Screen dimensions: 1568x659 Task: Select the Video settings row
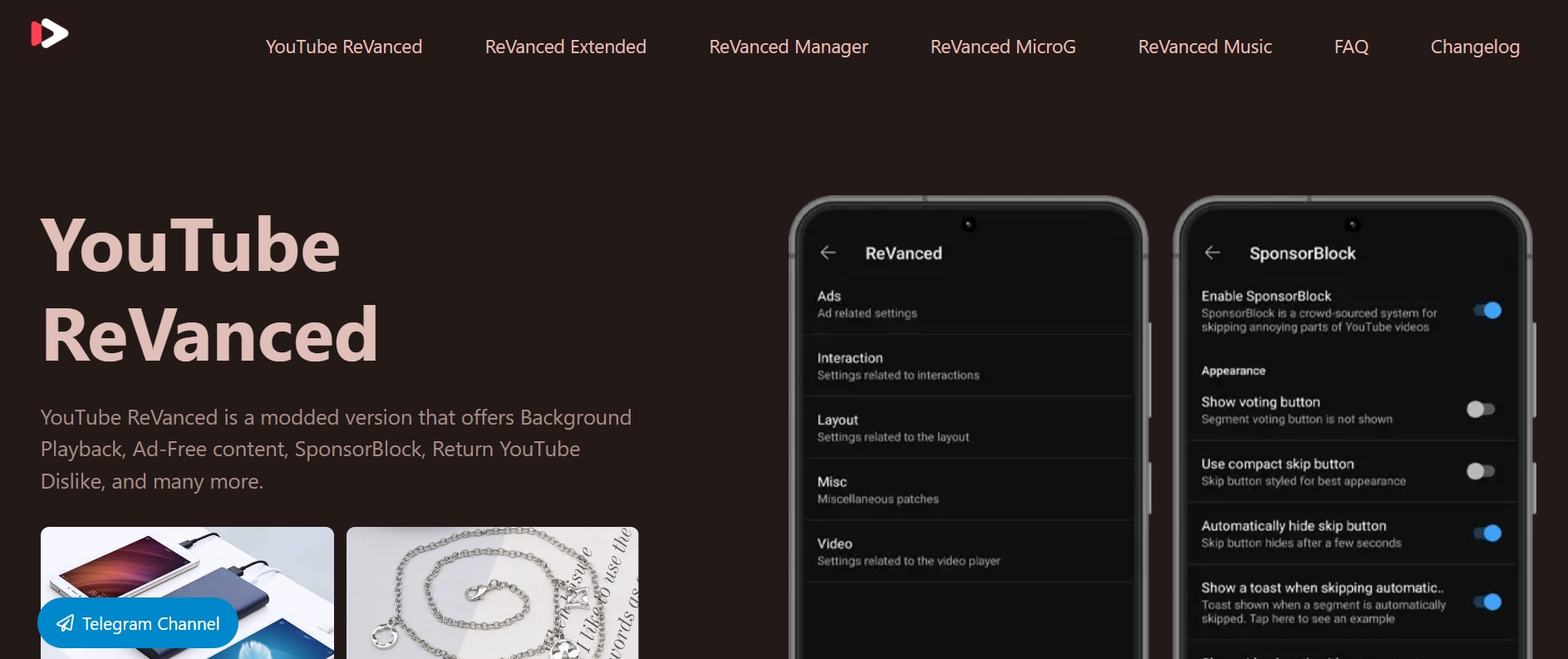pos(969,552)
